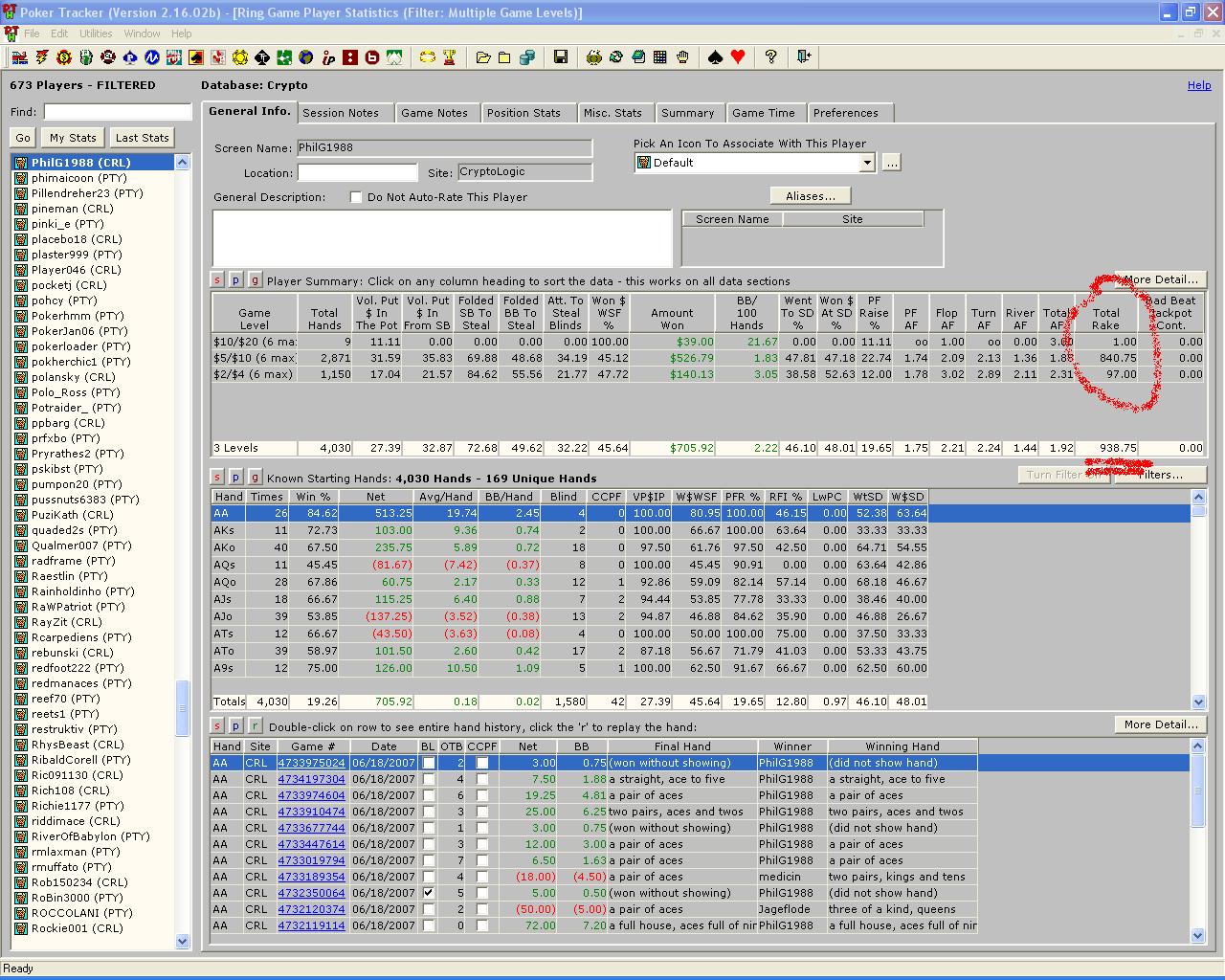Sort starting hands by Win % column

click(313, 497)
